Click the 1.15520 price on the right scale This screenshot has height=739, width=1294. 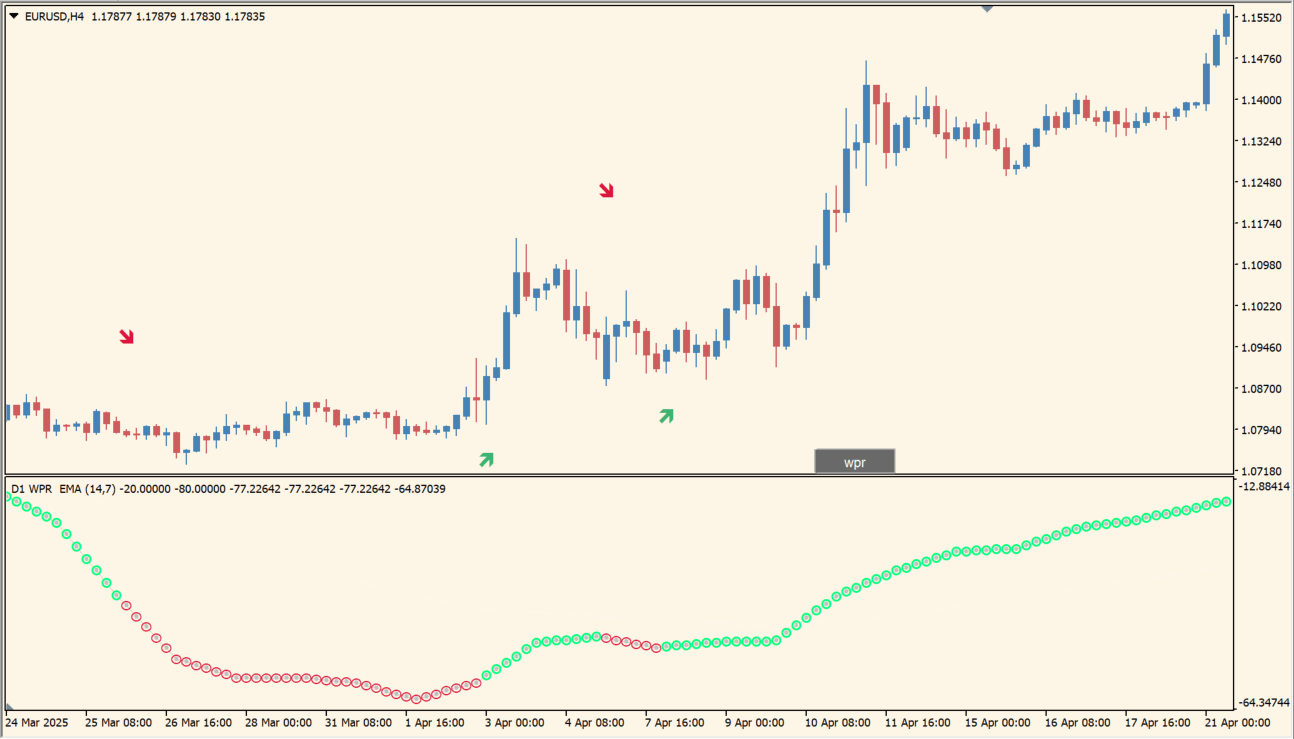(x=1259, y=16)
